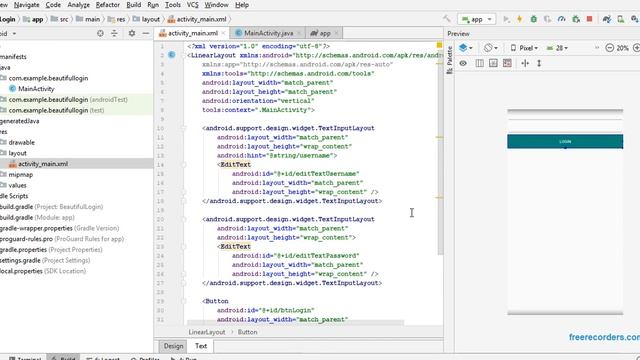Open the AVD Manager icon
Viewport: 640px width, 360px height.
pyautogui.click(x=620, y=19)
